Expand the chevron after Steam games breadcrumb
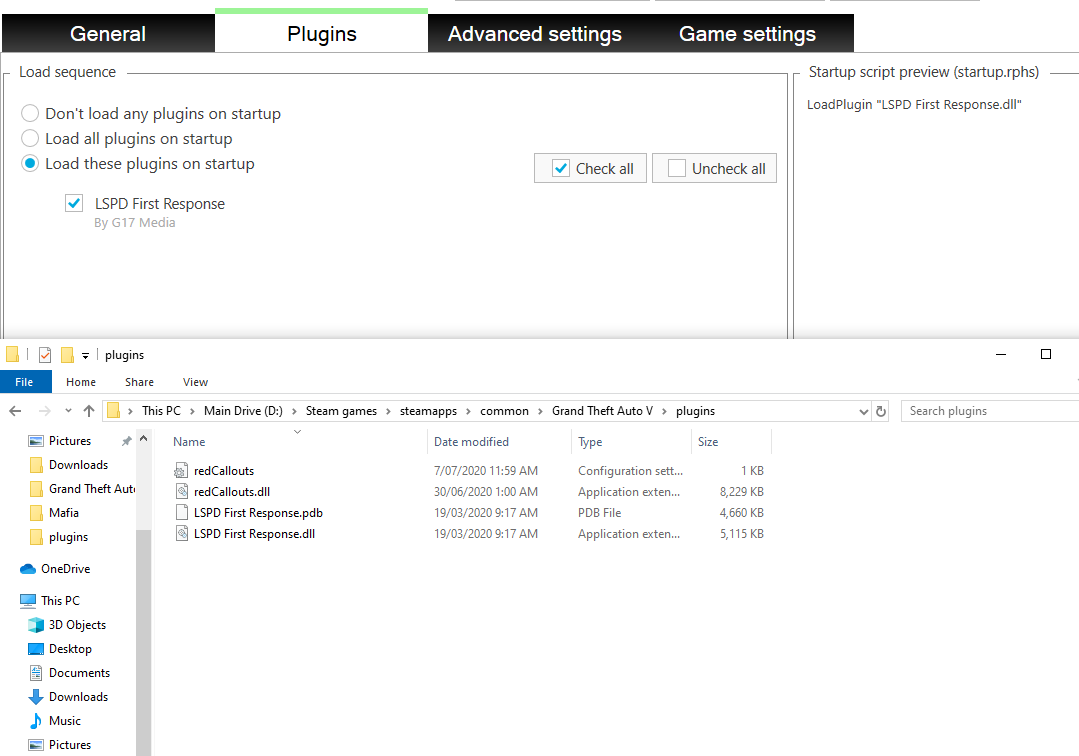The height and width of the screenshot is (756, 1079). coord(388,411)
